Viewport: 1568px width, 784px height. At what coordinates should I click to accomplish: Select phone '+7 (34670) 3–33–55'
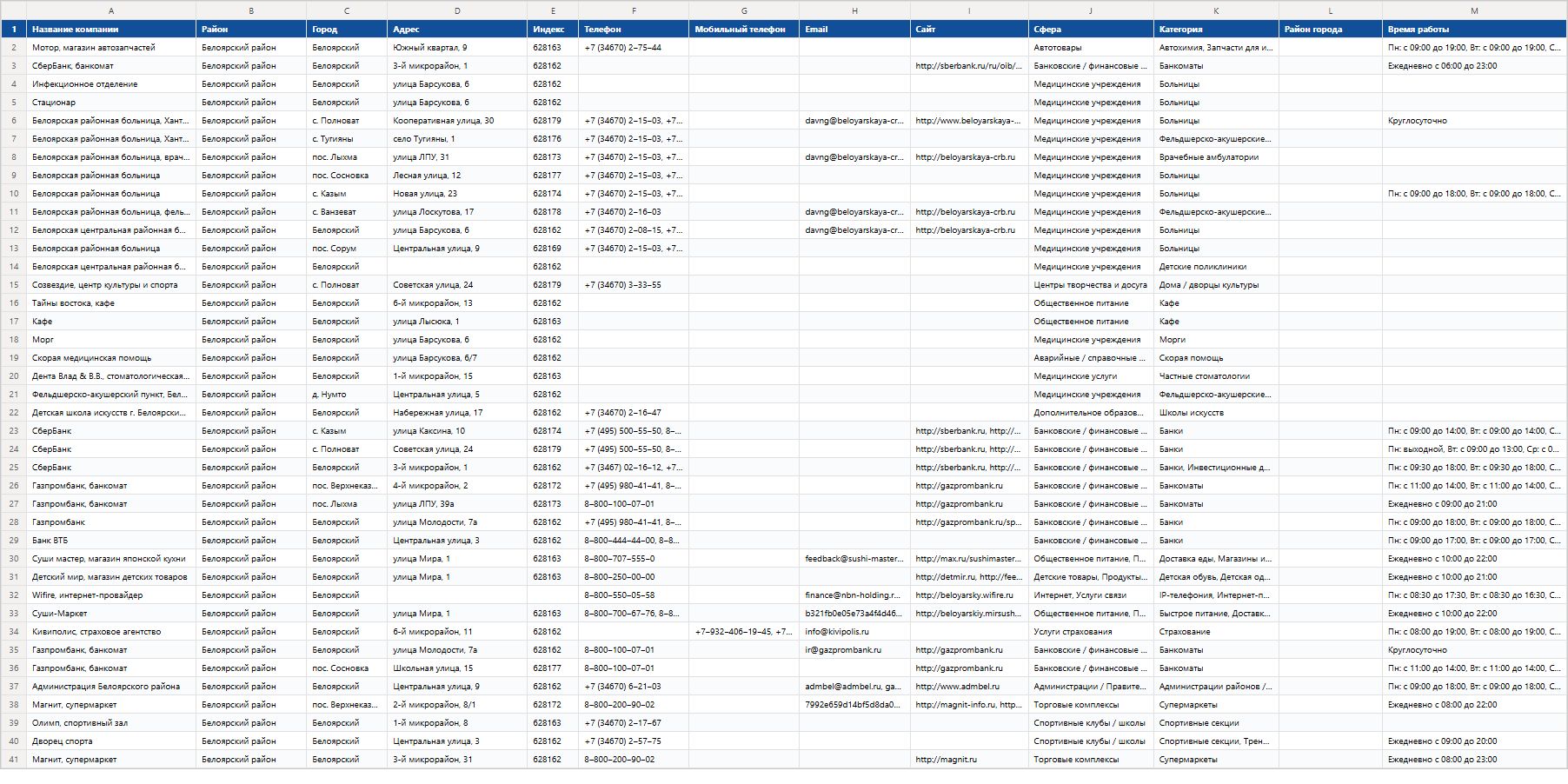pyautogui.click(x=634, y=285)
